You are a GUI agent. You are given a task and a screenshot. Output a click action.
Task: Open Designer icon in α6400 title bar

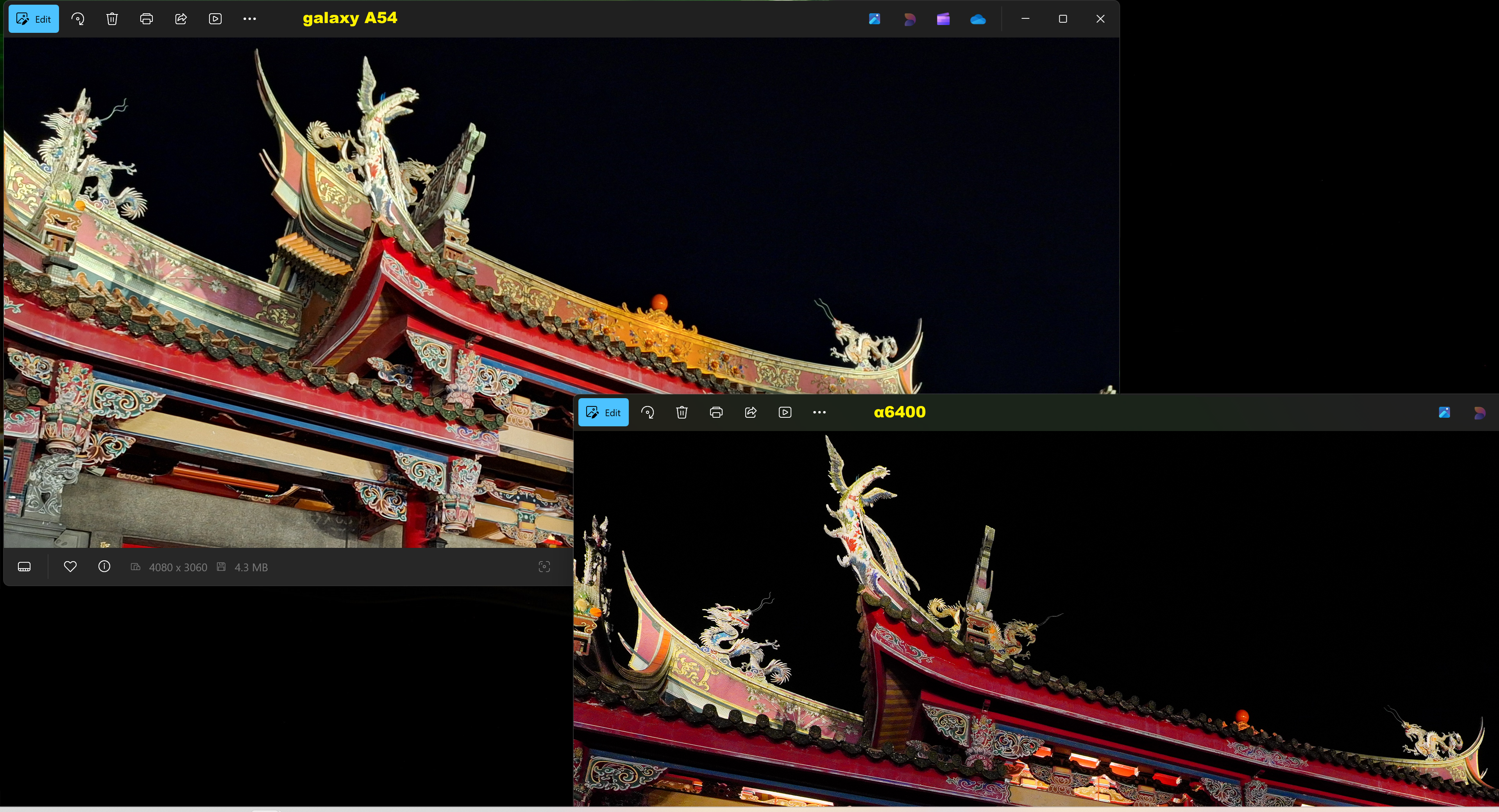coord(1479,413)
